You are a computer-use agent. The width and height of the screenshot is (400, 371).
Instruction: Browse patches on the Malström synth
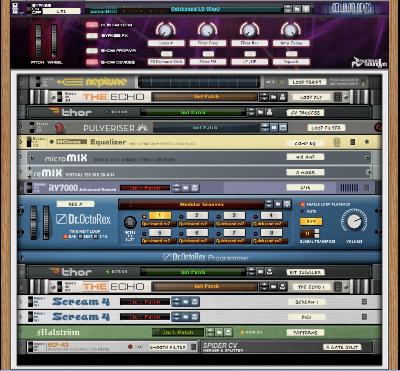click(x=219, y=332)
